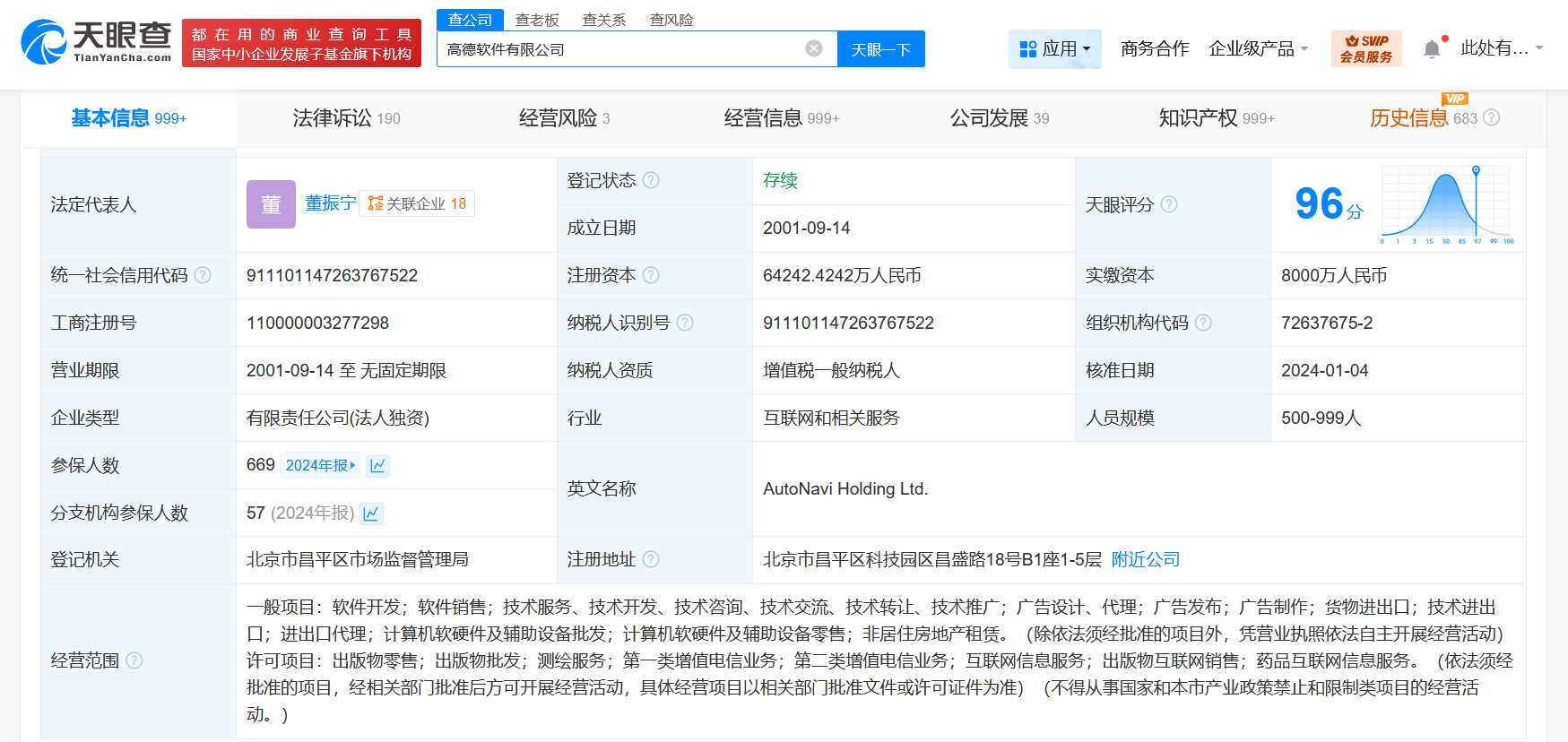Open the notification bell
Image resolution: width=1568 pixels, height=742 pixels.
point(1432,49)
